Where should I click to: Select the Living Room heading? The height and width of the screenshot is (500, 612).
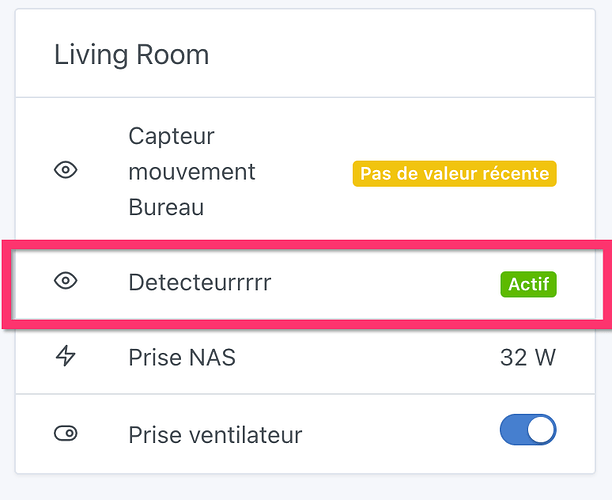coord(131,54)
